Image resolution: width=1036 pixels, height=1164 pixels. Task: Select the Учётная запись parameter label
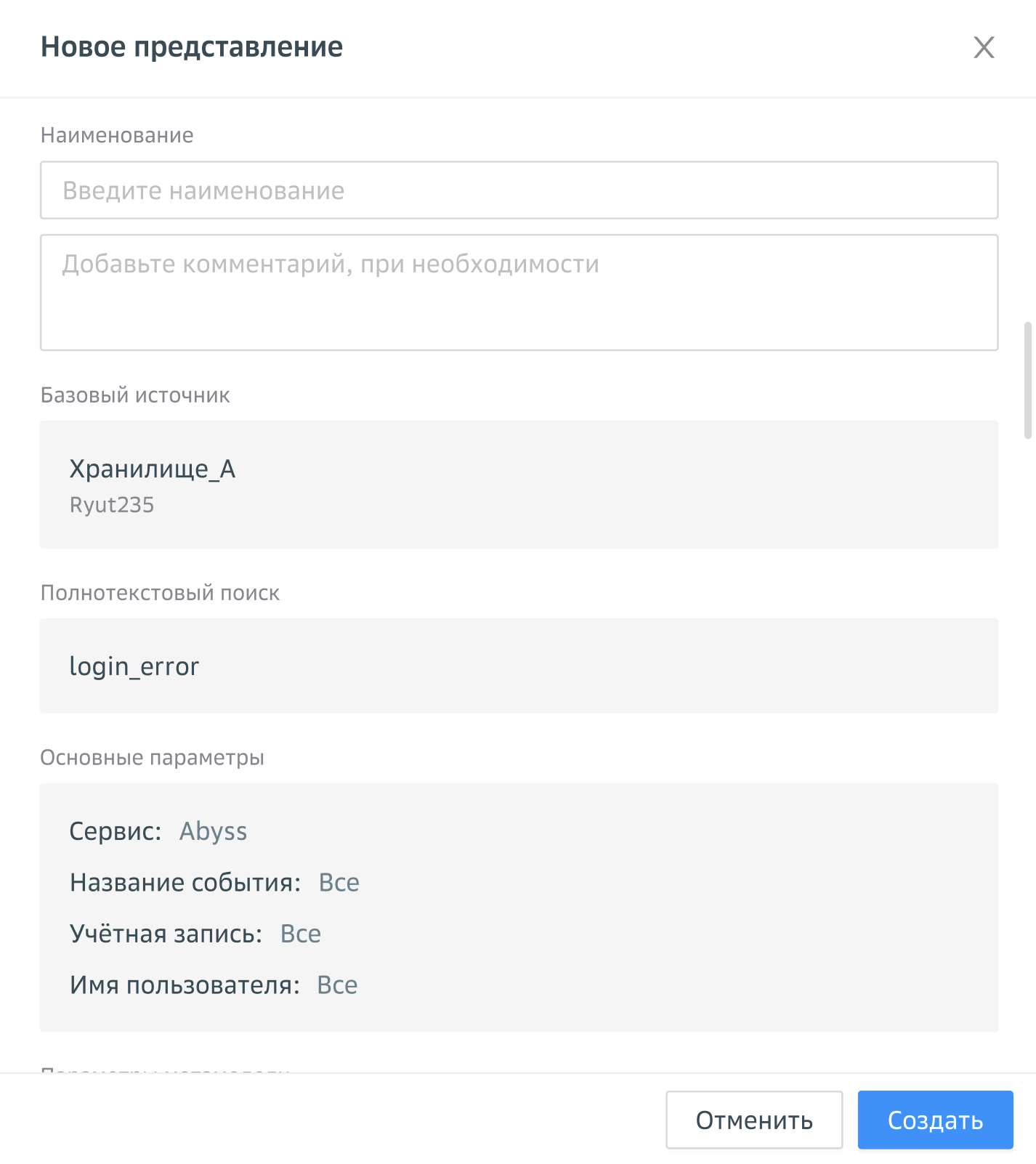click(x=166, y=934)
